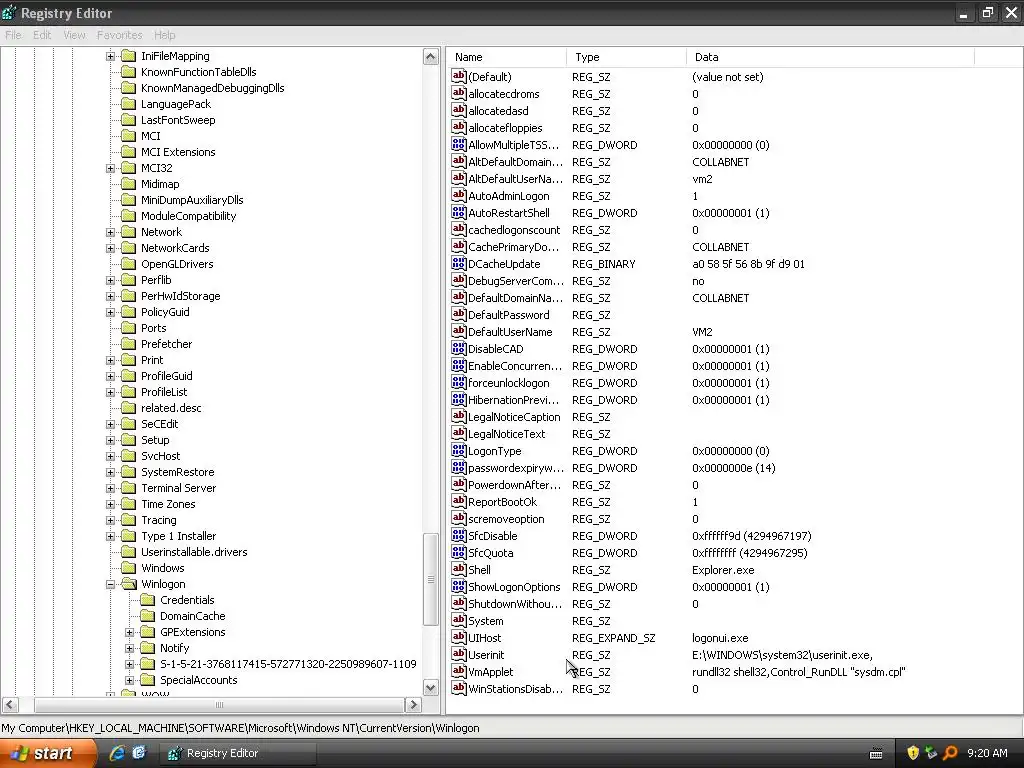Click the tree horizontal scroll left arrow
Image resolution: width=1024 pixels, height=768 pixels.
pos(10,705)
